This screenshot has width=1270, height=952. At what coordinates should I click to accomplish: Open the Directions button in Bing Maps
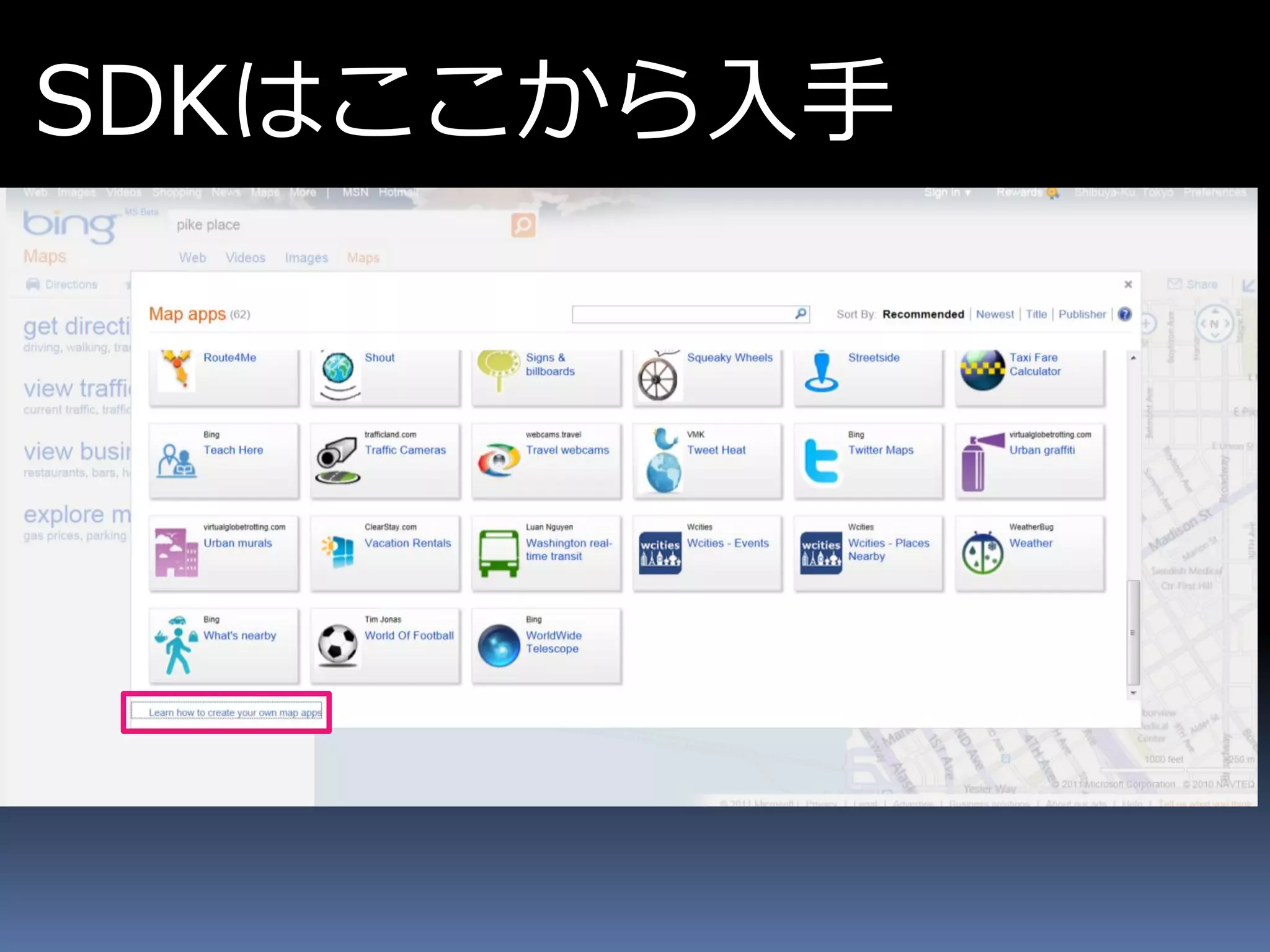[x=62, y=284]
